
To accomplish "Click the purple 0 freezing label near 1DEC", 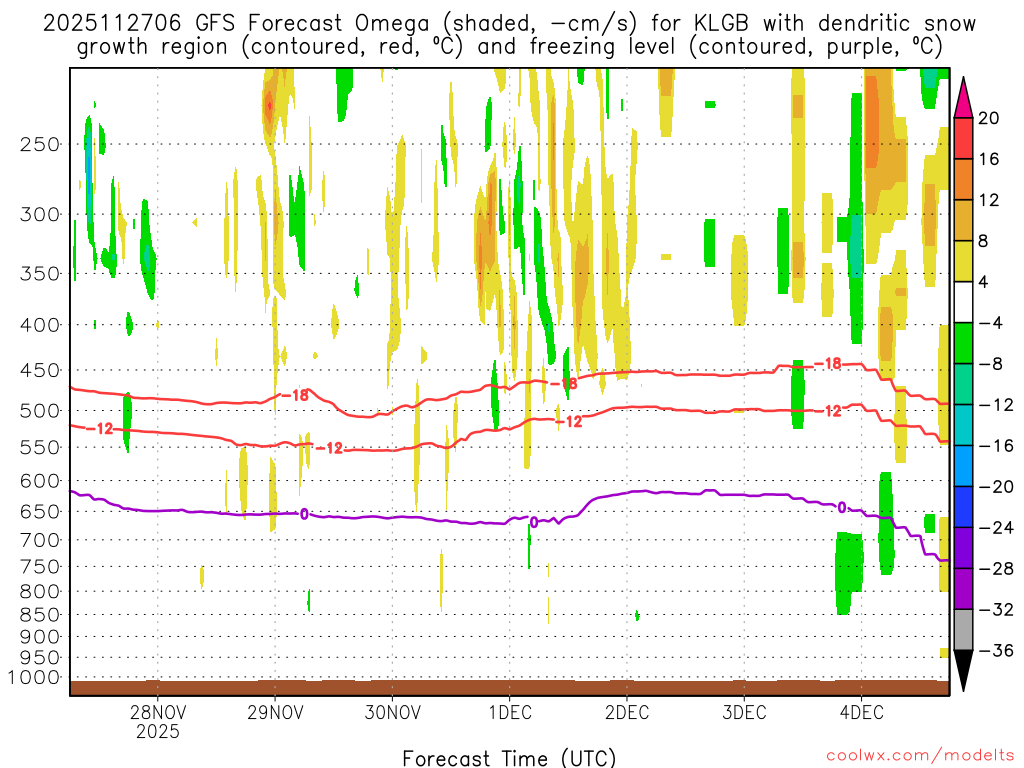I will click(534, 522).
